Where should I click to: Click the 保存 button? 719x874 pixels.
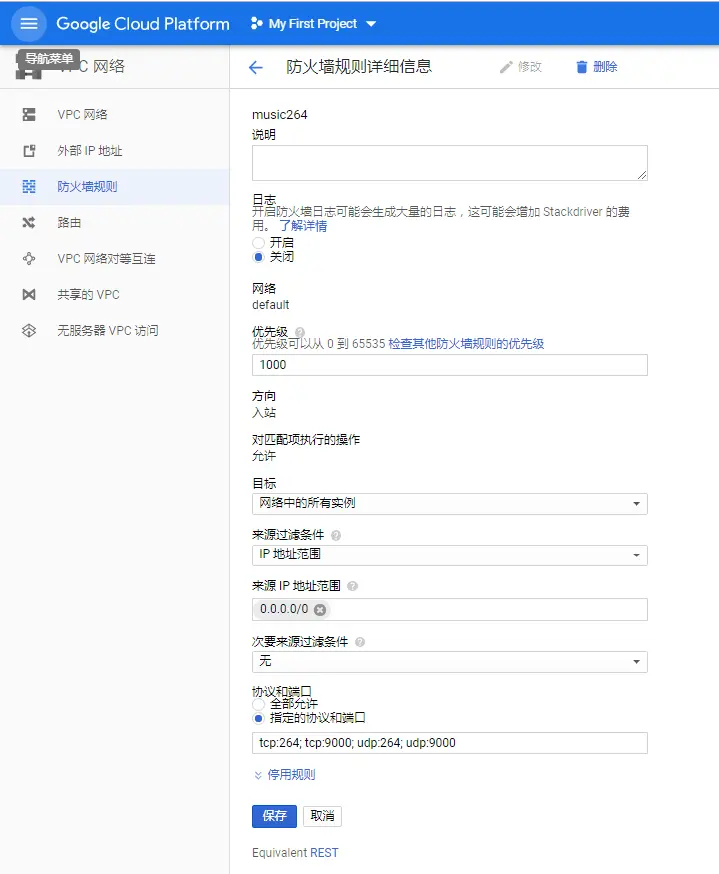coord(274,817)
